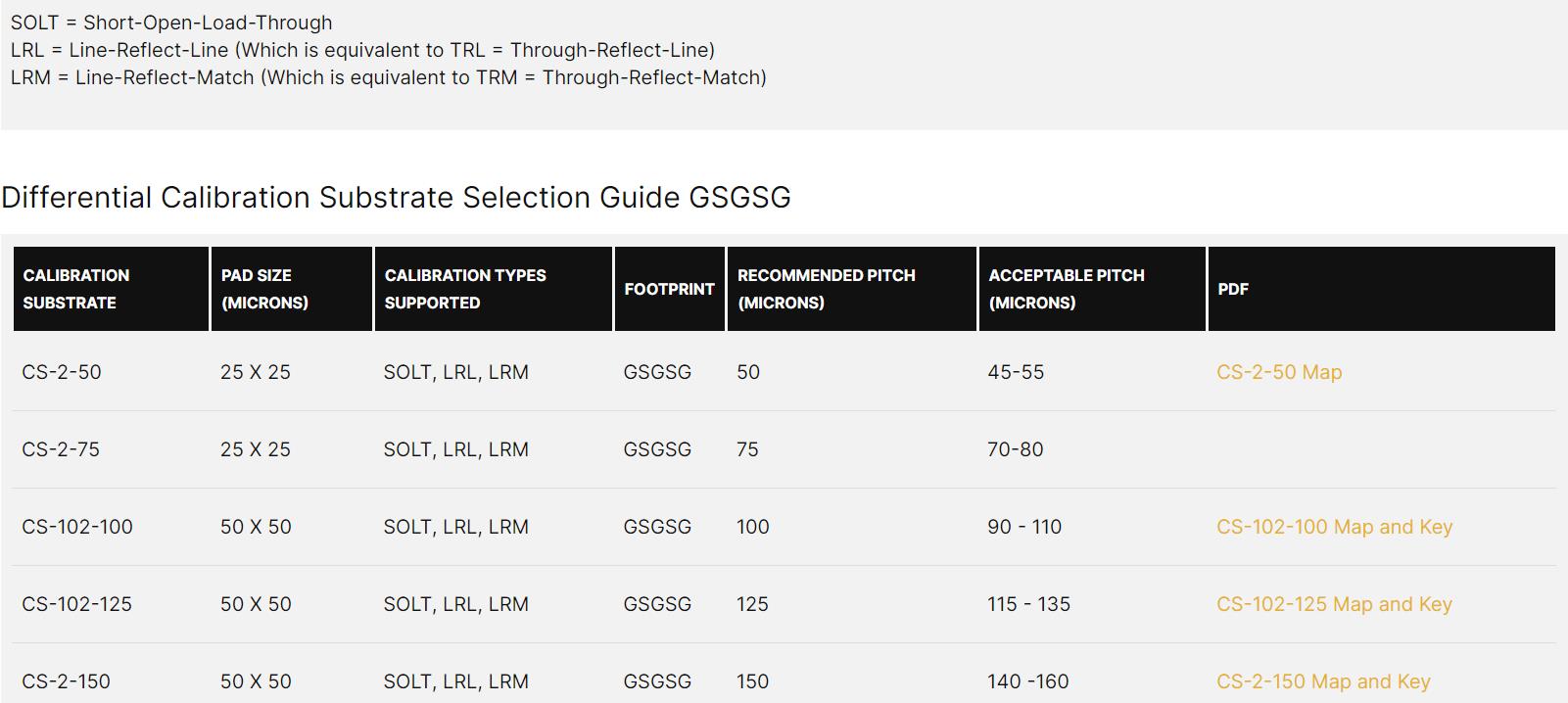The image size is (1568, 703).
Task: Click the CS-2-75 substrate name cell
Action: [x=61, y=449]
